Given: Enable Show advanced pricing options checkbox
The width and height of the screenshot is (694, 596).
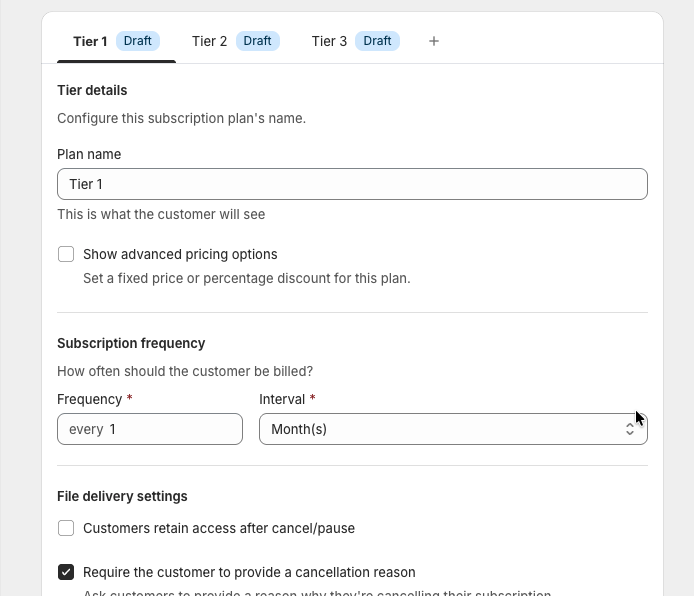Looking at the screenshot, I should pos(66,254).
